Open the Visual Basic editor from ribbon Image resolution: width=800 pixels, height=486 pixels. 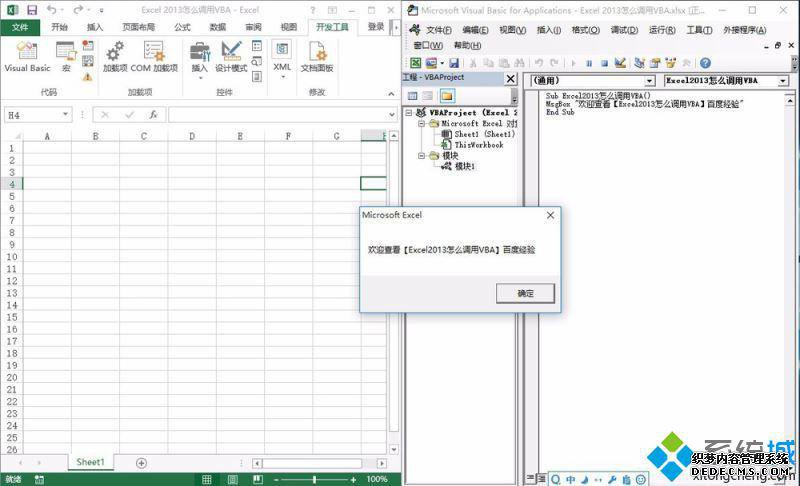coord(27,57)
